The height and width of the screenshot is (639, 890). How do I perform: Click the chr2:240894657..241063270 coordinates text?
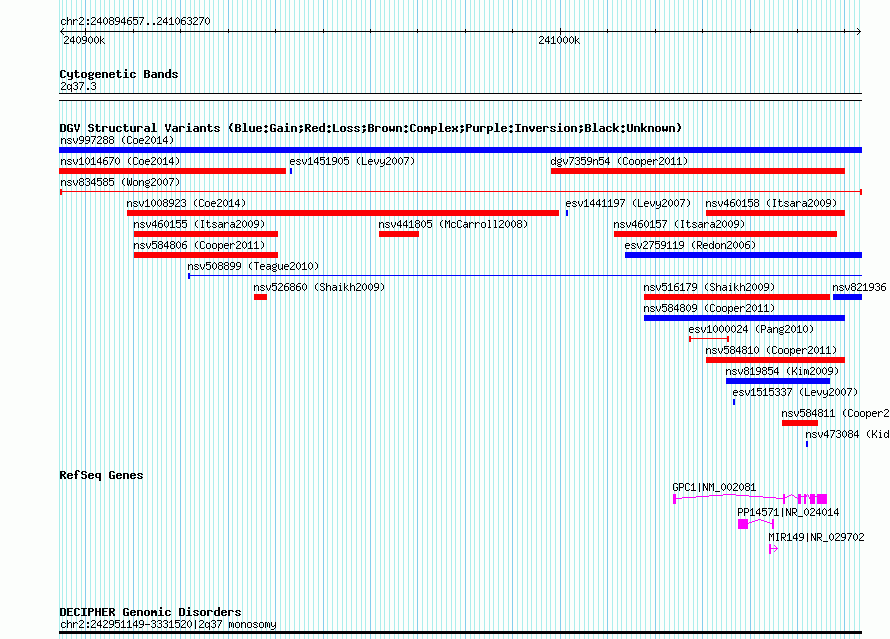point(135,21)
